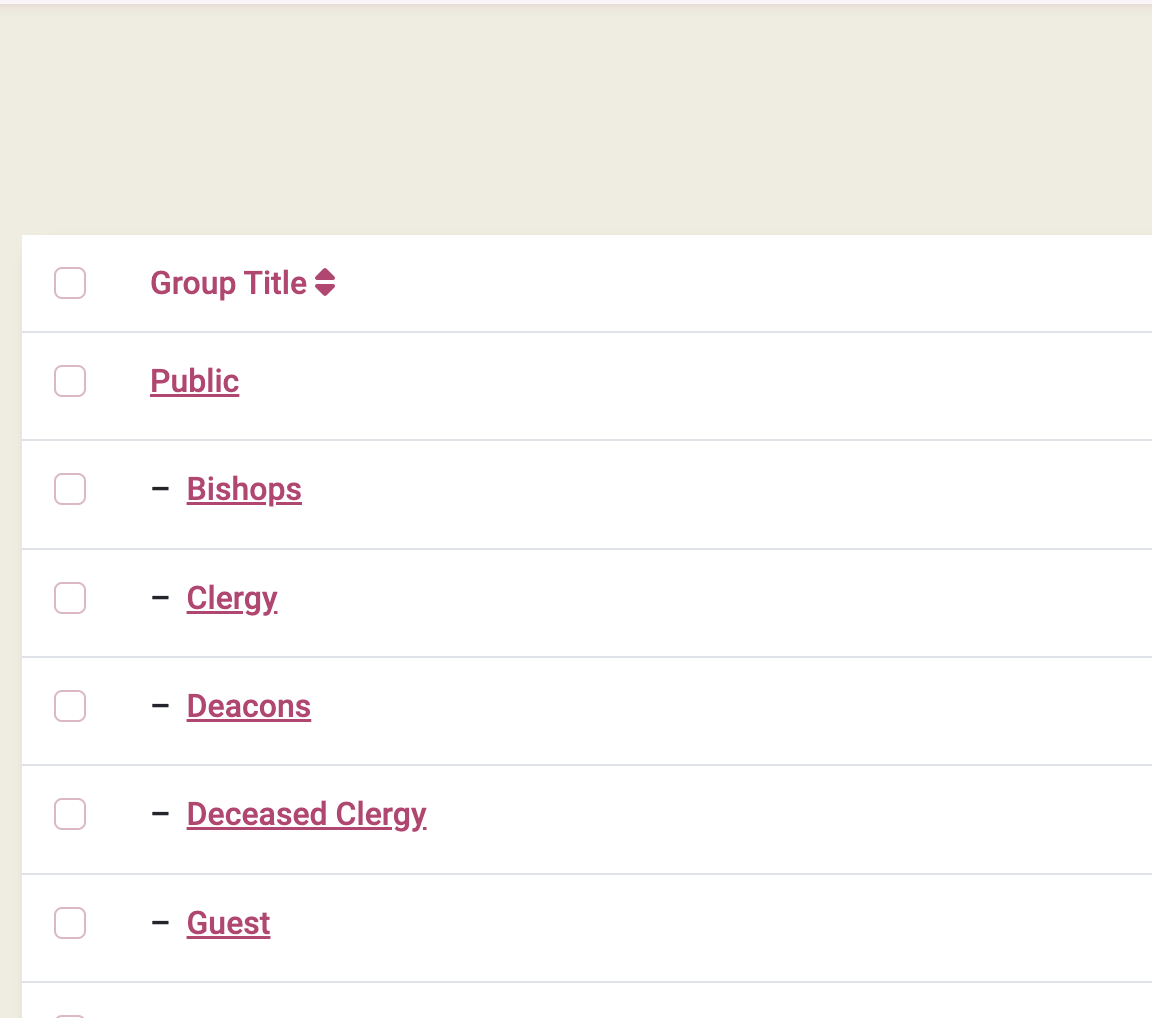Check the box for the Public group
Viewport: 1152px width, 1018px height.
[x=70, y=381]
